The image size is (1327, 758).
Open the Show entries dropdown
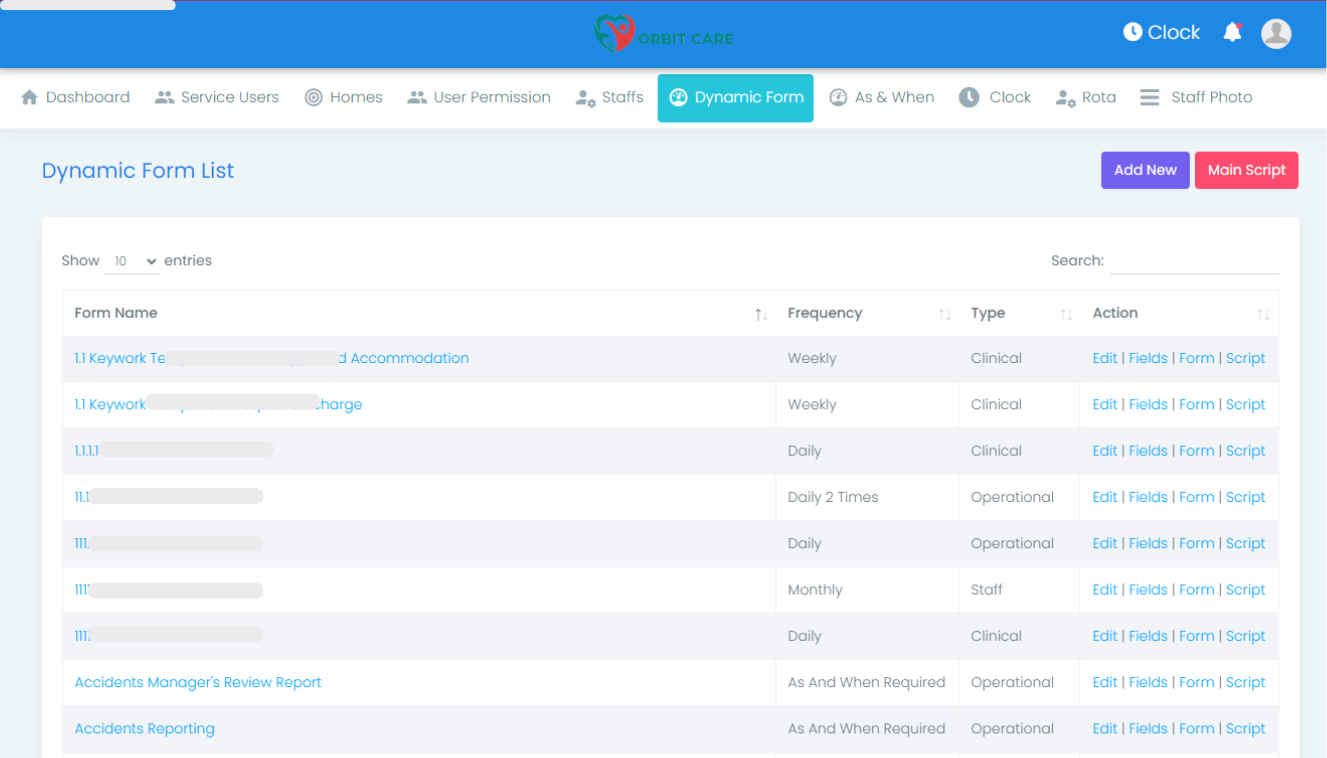coord(131,260)
